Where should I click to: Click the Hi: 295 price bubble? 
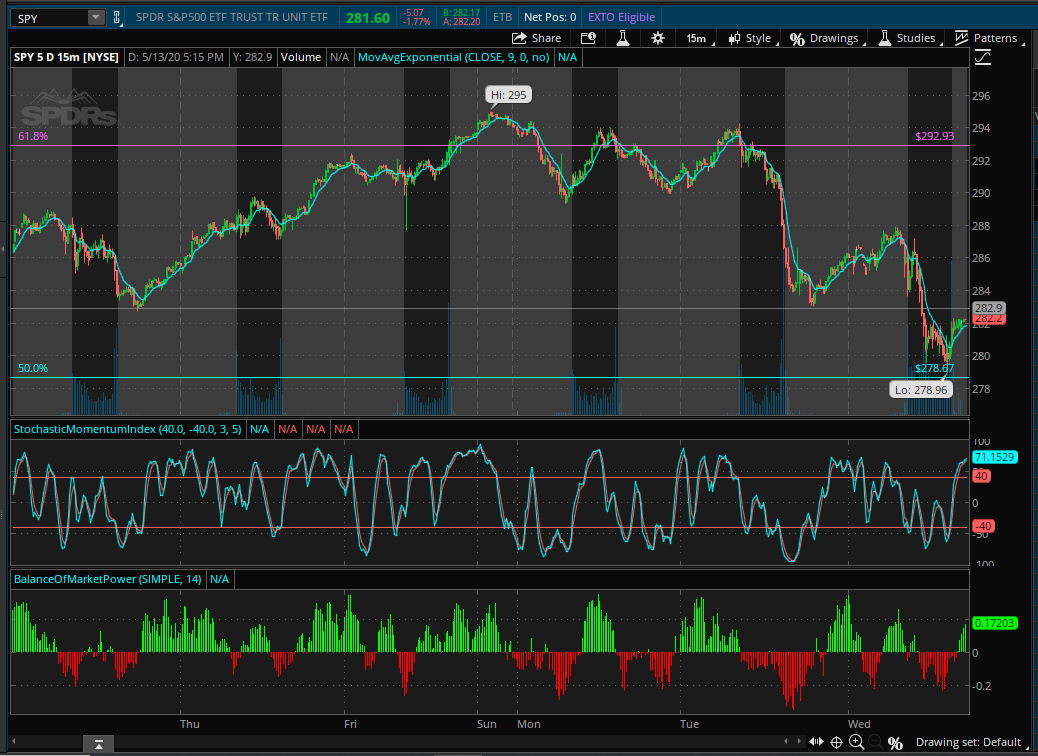508,95
